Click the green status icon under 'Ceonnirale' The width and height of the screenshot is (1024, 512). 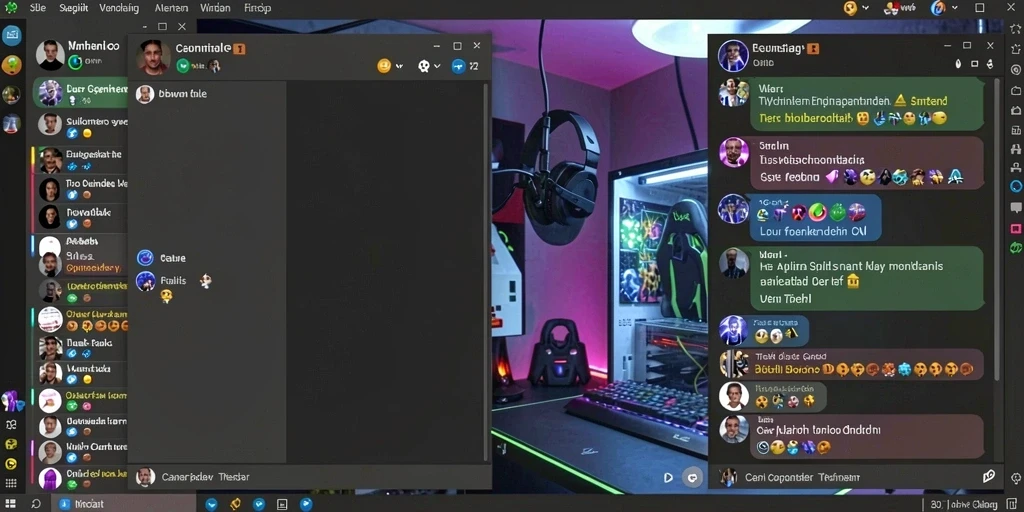(183, 65)
